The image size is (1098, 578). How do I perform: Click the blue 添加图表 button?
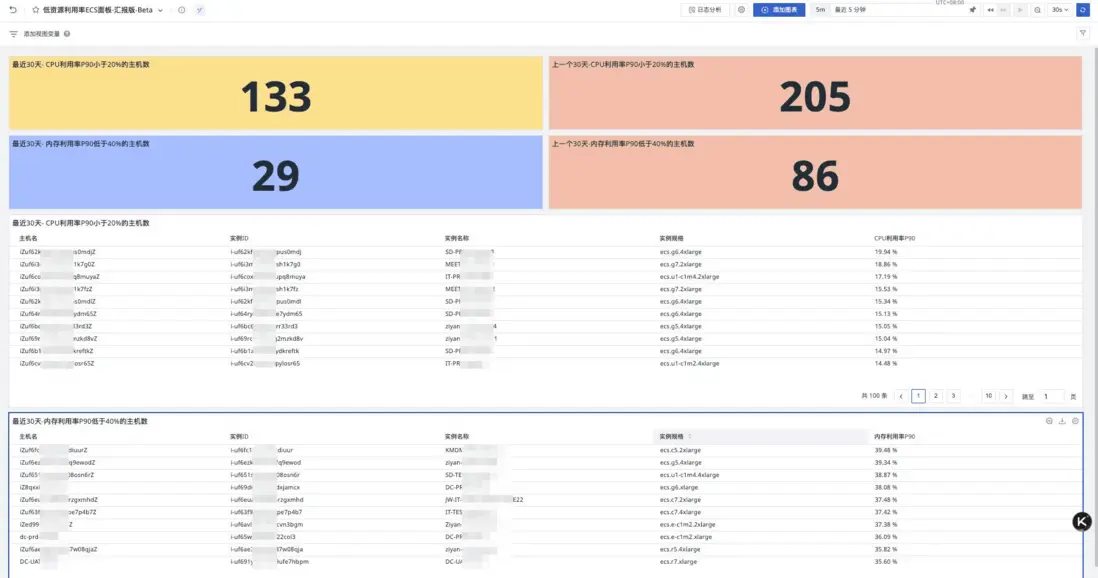[779, 10]
